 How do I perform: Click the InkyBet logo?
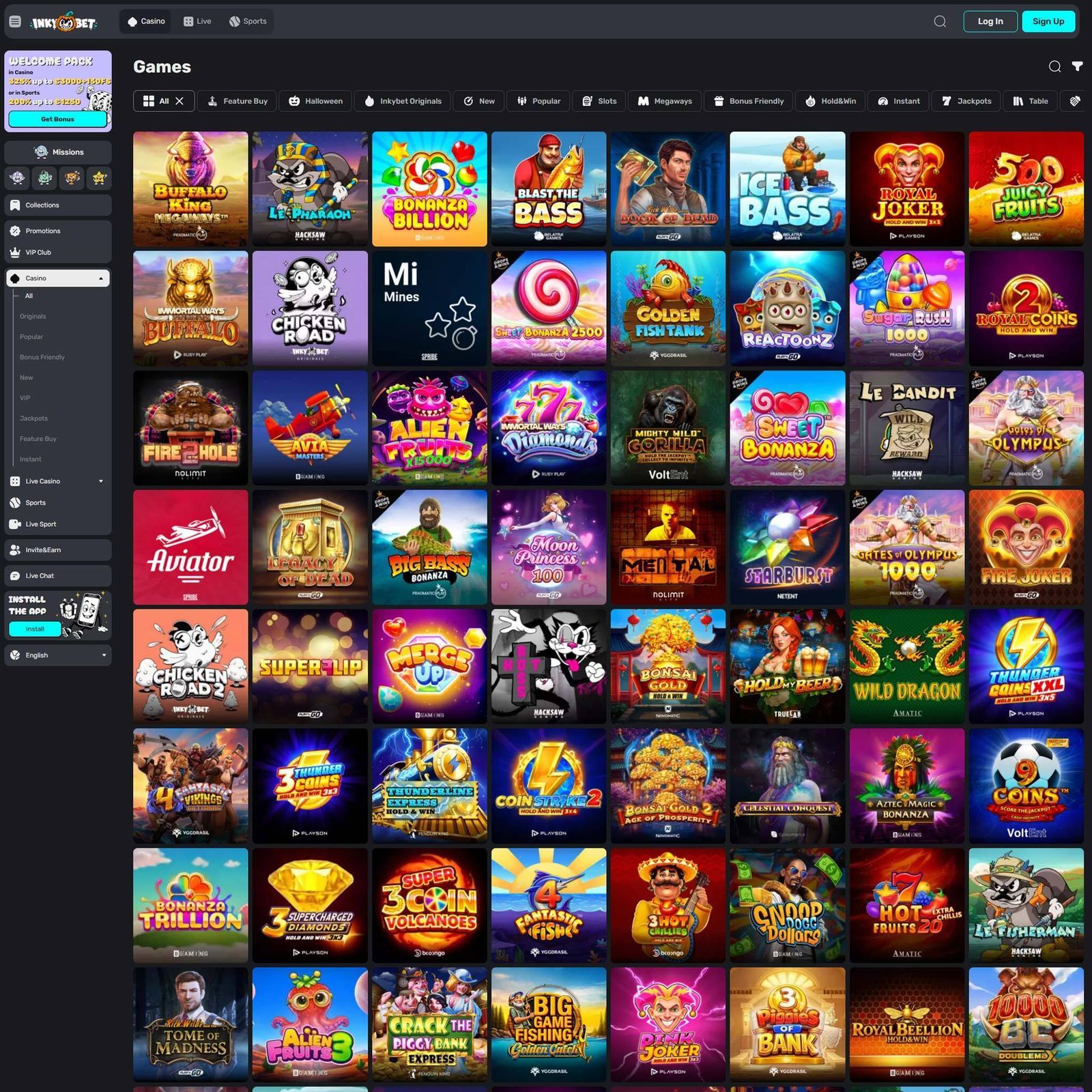(63, 23)
